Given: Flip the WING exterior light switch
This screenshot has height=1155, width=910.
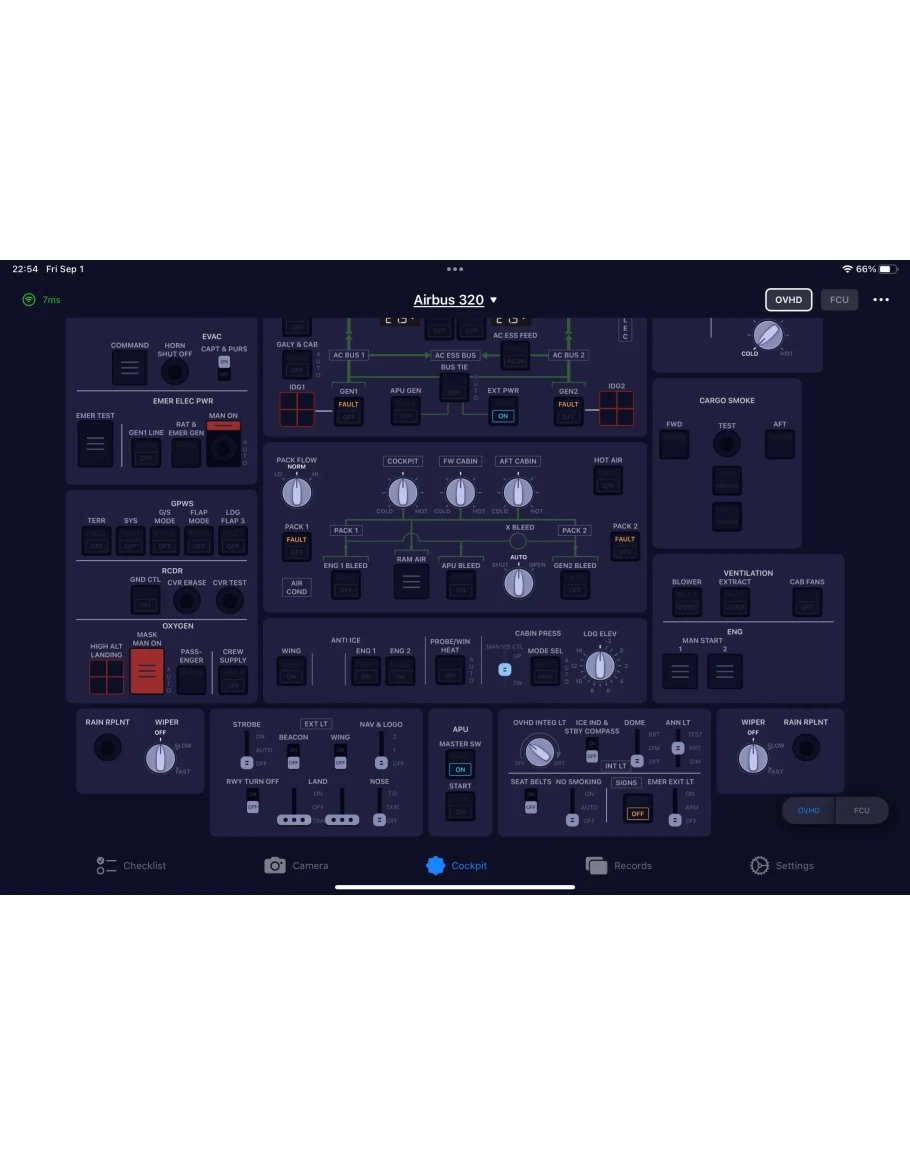Looking at the screenshot, I should [340, 756].
